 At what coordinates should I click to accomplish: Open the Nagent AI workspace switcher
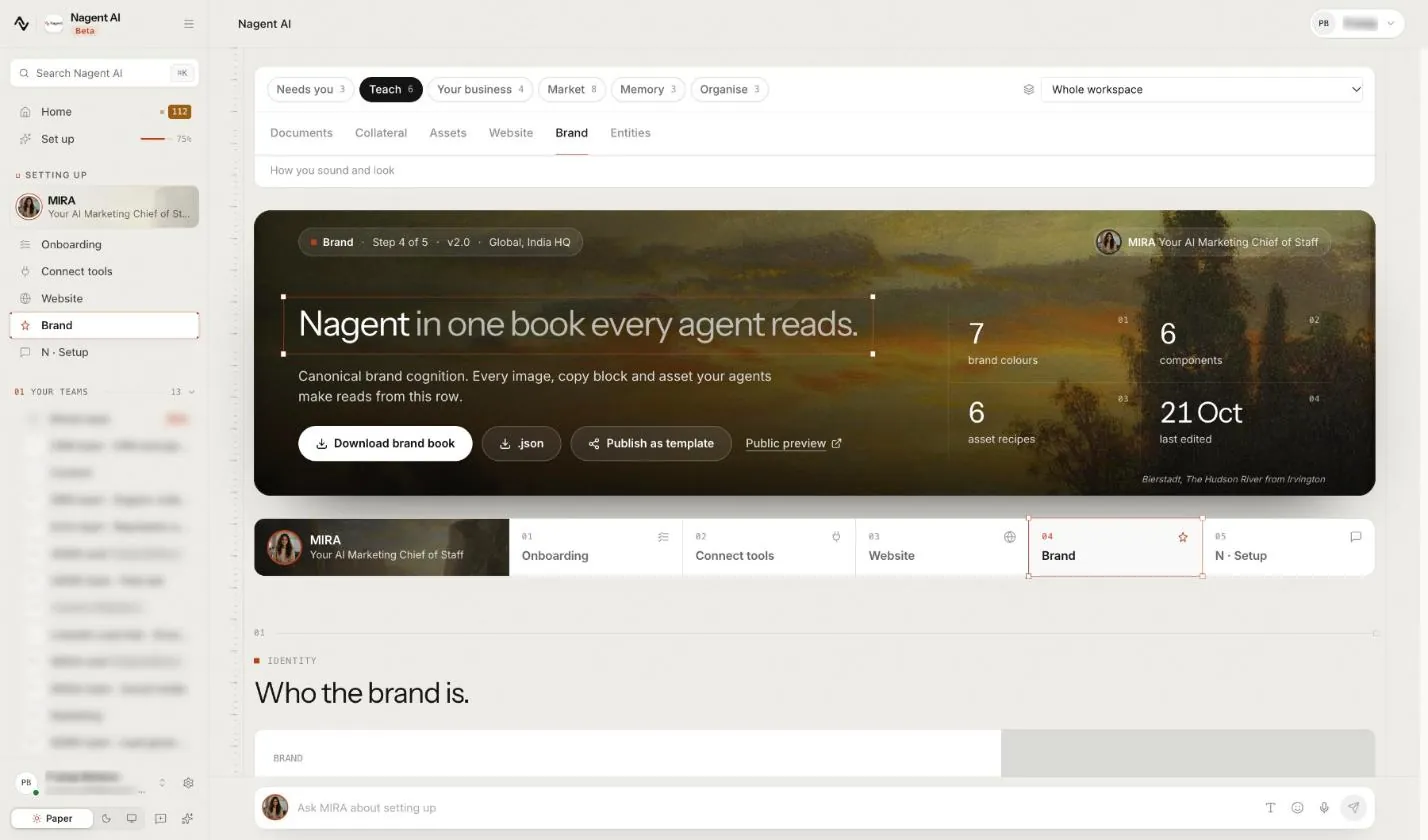click(x=84, y=24)
